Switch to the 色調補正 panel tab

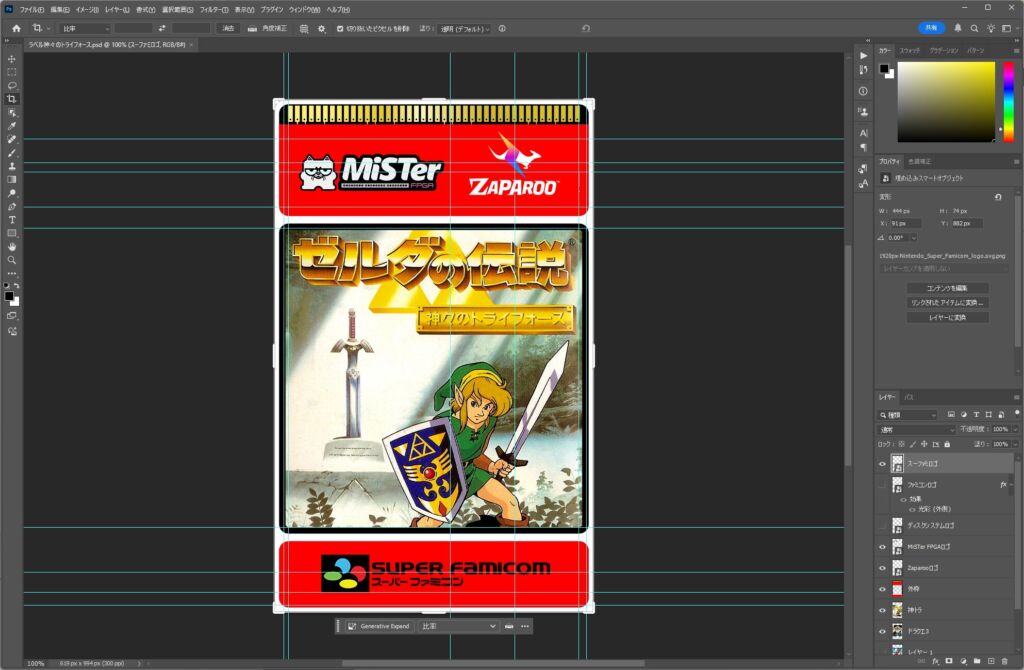[x=919, y=161]
